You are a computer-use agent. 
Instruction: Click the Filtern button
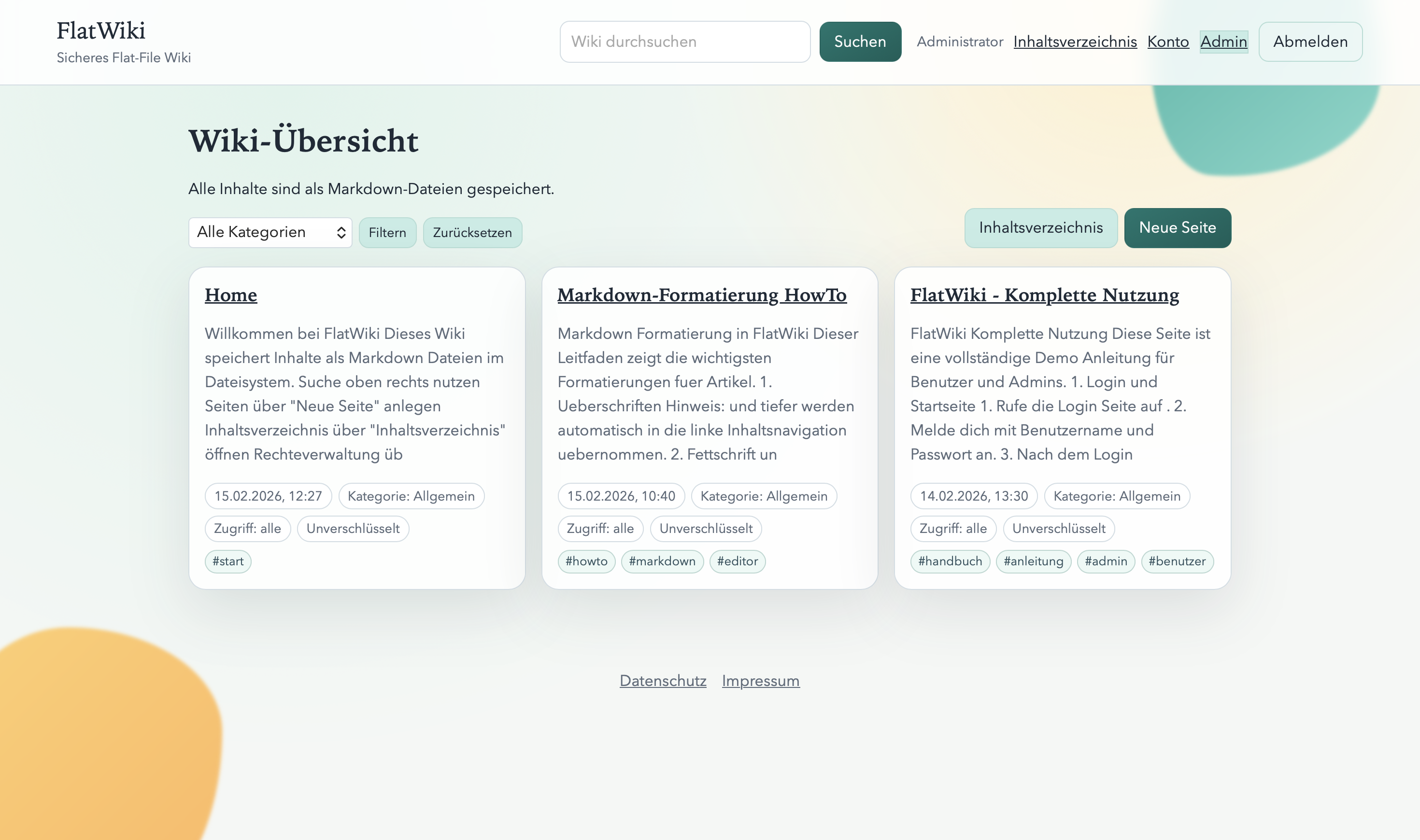point(387,232)
